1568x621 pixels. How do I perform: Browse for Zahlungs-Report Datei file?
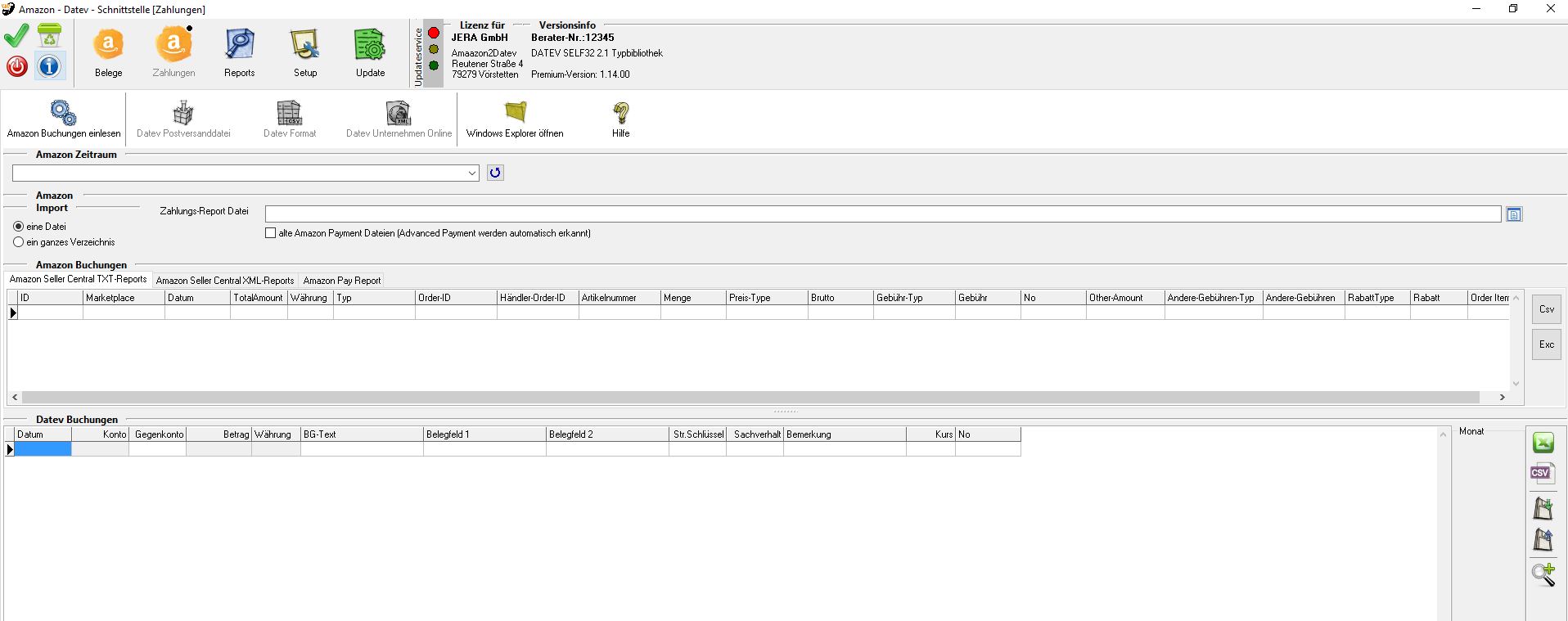(x=1514, y=214)
